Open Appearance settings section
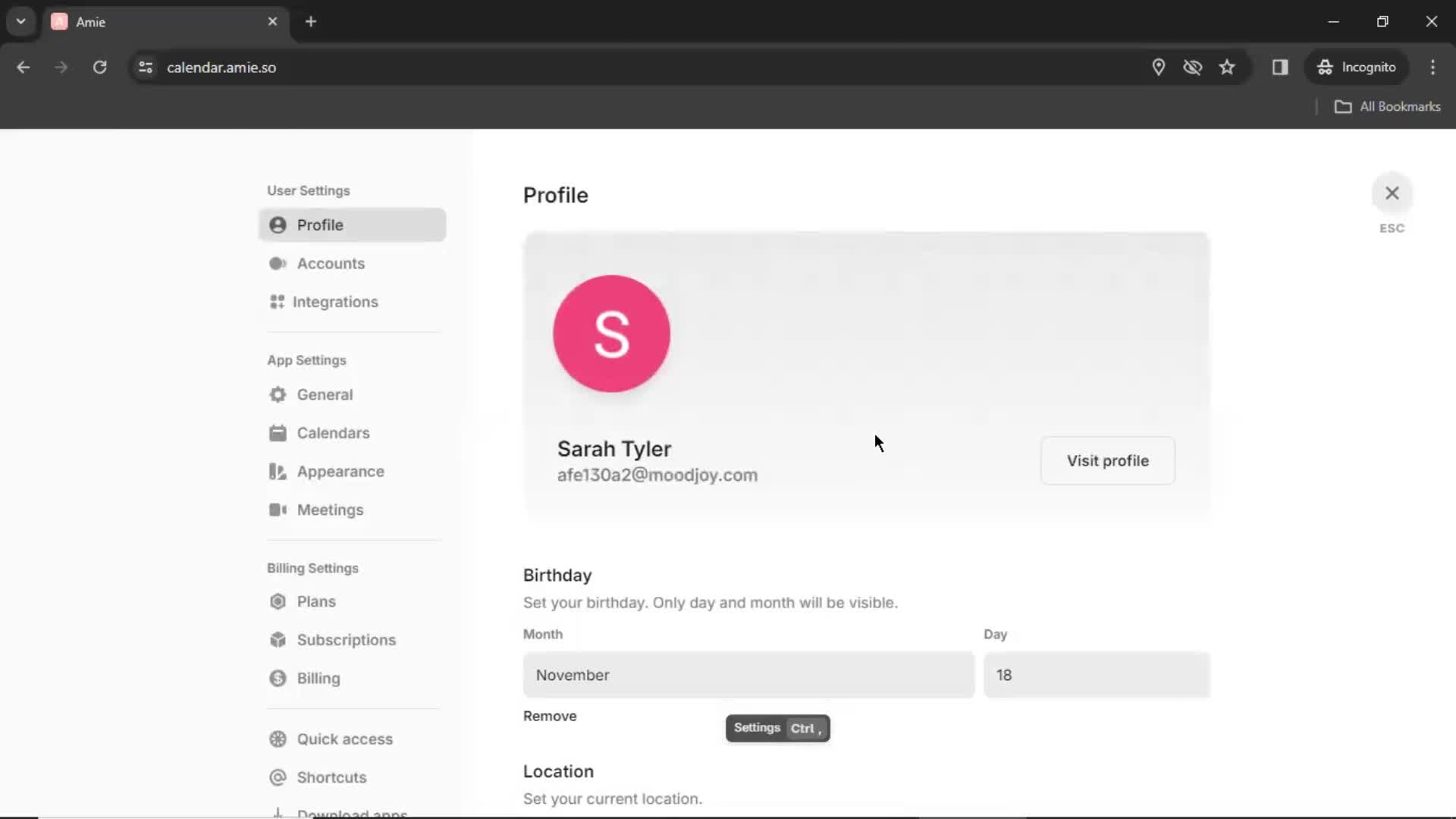Viewport: 1456px width, 819px height. pyautogui.click(x=340, y=471)
